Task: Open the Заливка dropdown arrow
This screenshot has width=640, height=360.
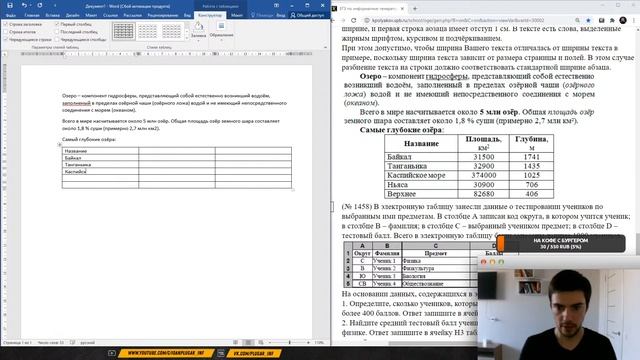Action: [x=198, y=40]
